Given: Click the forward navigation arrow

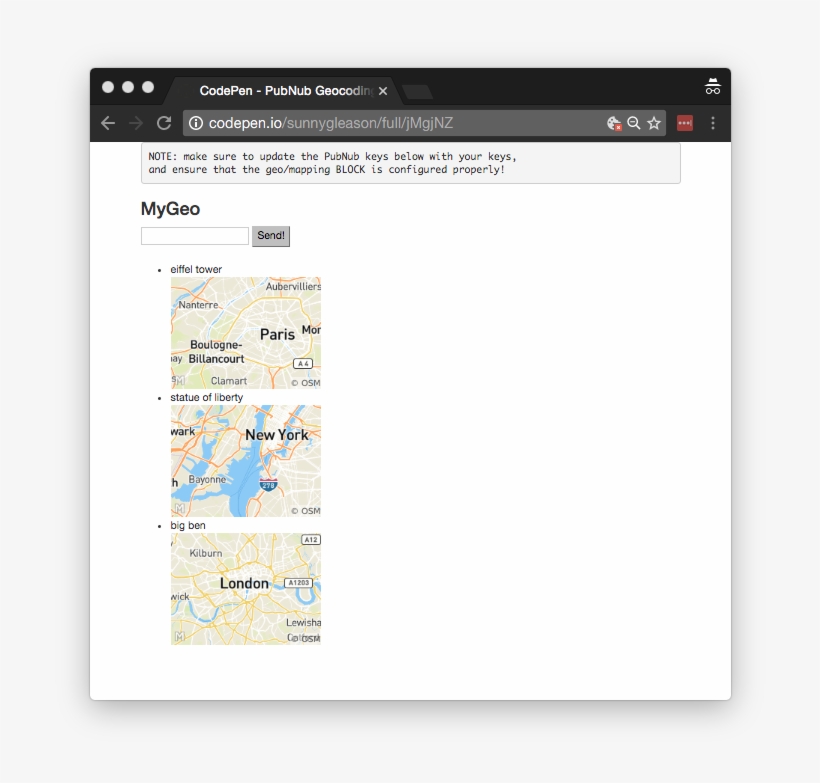Looking at the screenshot, I should [x=136, y=123].
